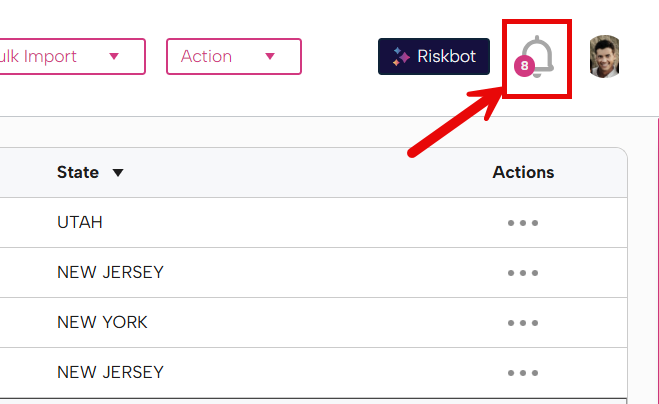Click the sort arrow beside the State header

(118, 173)
